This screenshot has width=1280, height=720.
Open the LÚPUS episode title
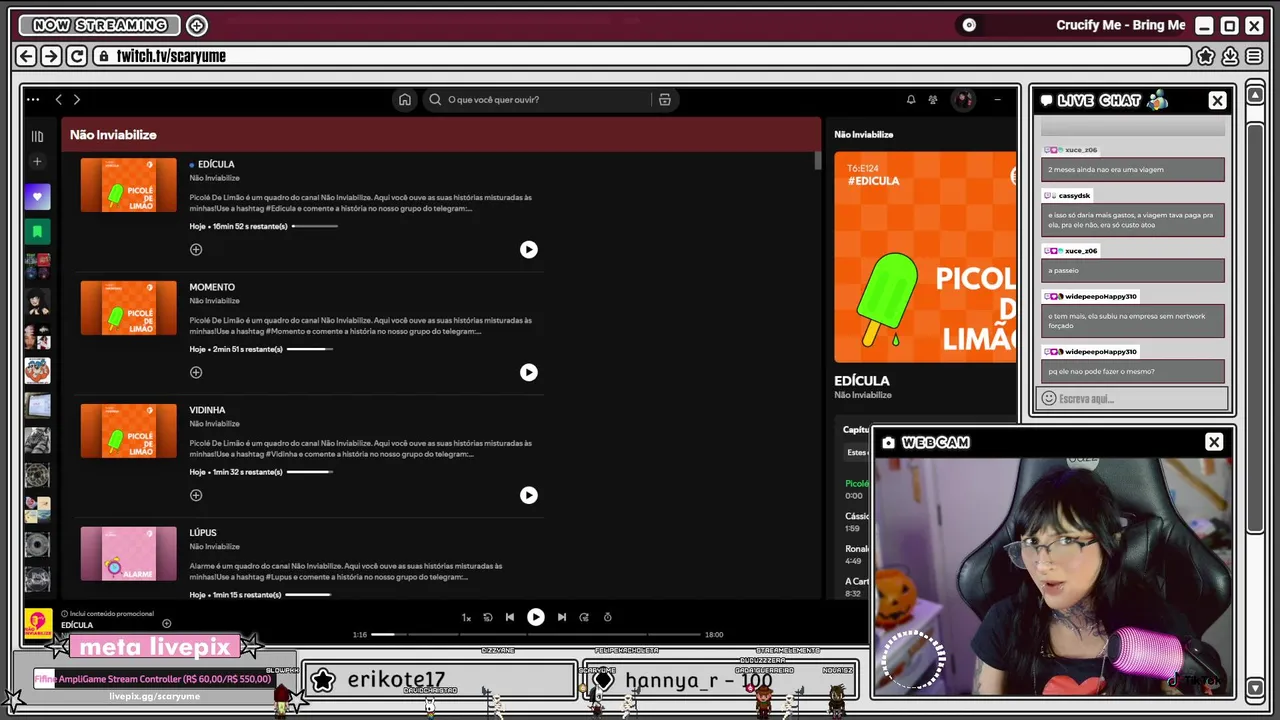click(x=203, y=533)
